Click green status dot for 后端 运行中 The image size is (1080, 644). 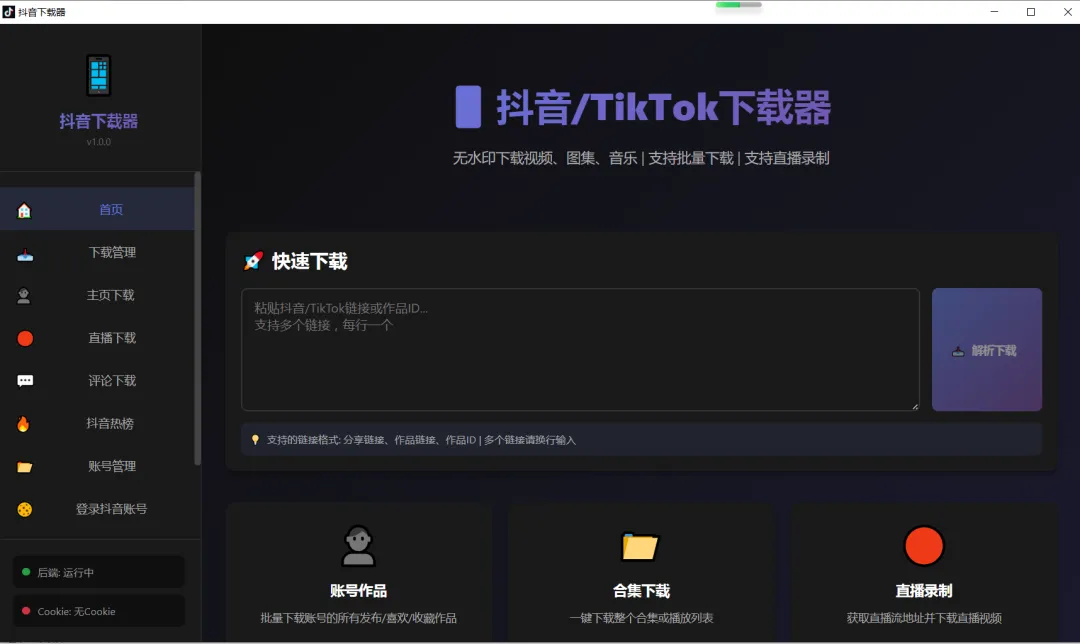pyautogui.click(x=26, y=572)
